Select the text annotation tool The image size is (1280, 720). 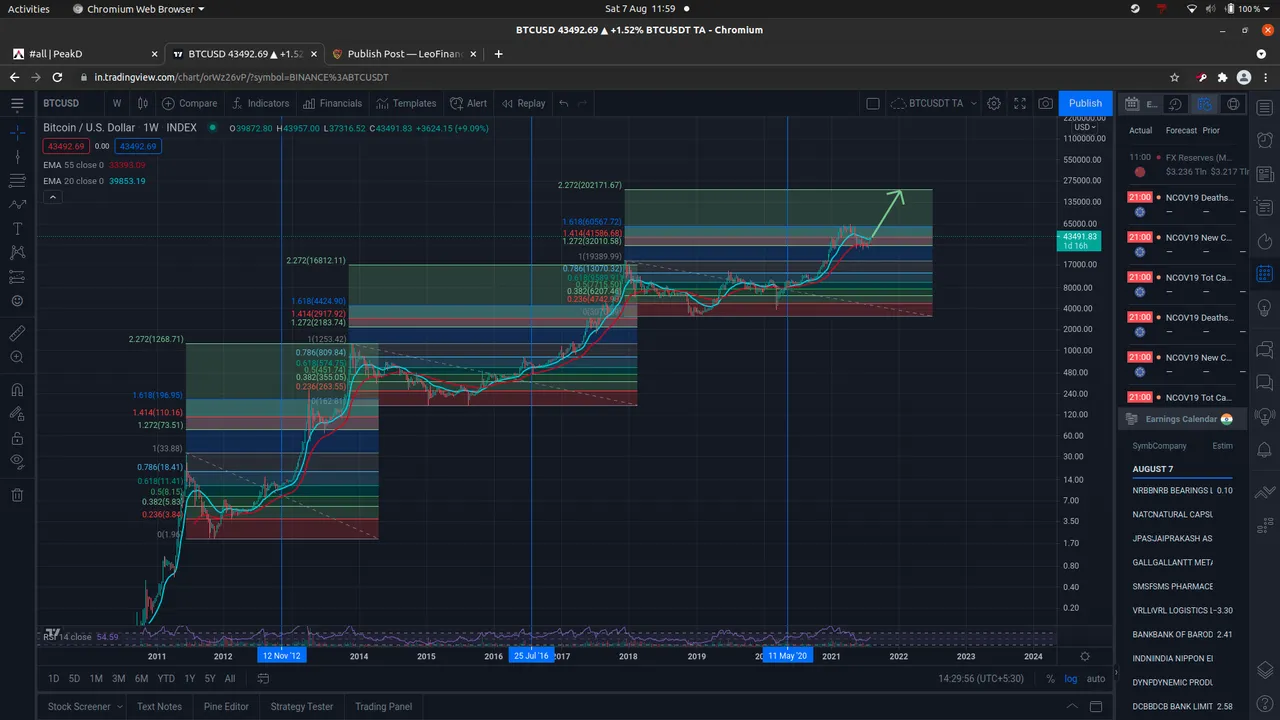[17, 229]
